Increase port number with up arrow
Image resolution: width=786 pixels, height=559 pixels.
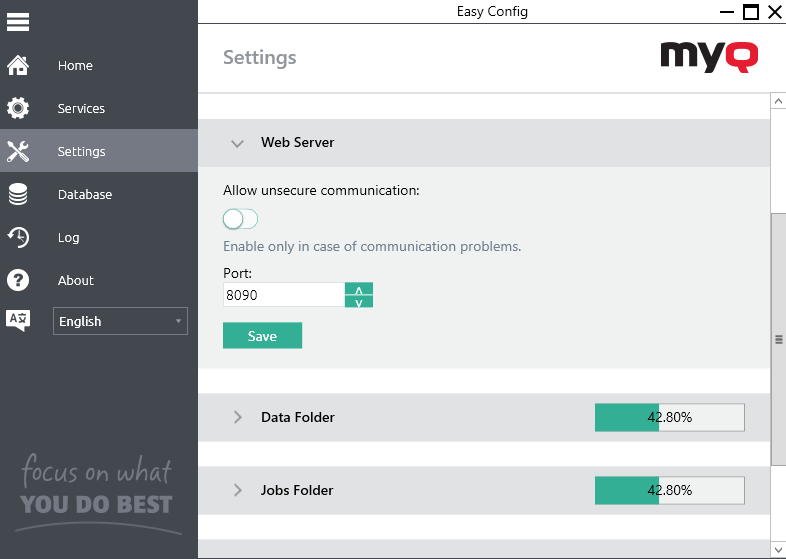pos(359,289)
